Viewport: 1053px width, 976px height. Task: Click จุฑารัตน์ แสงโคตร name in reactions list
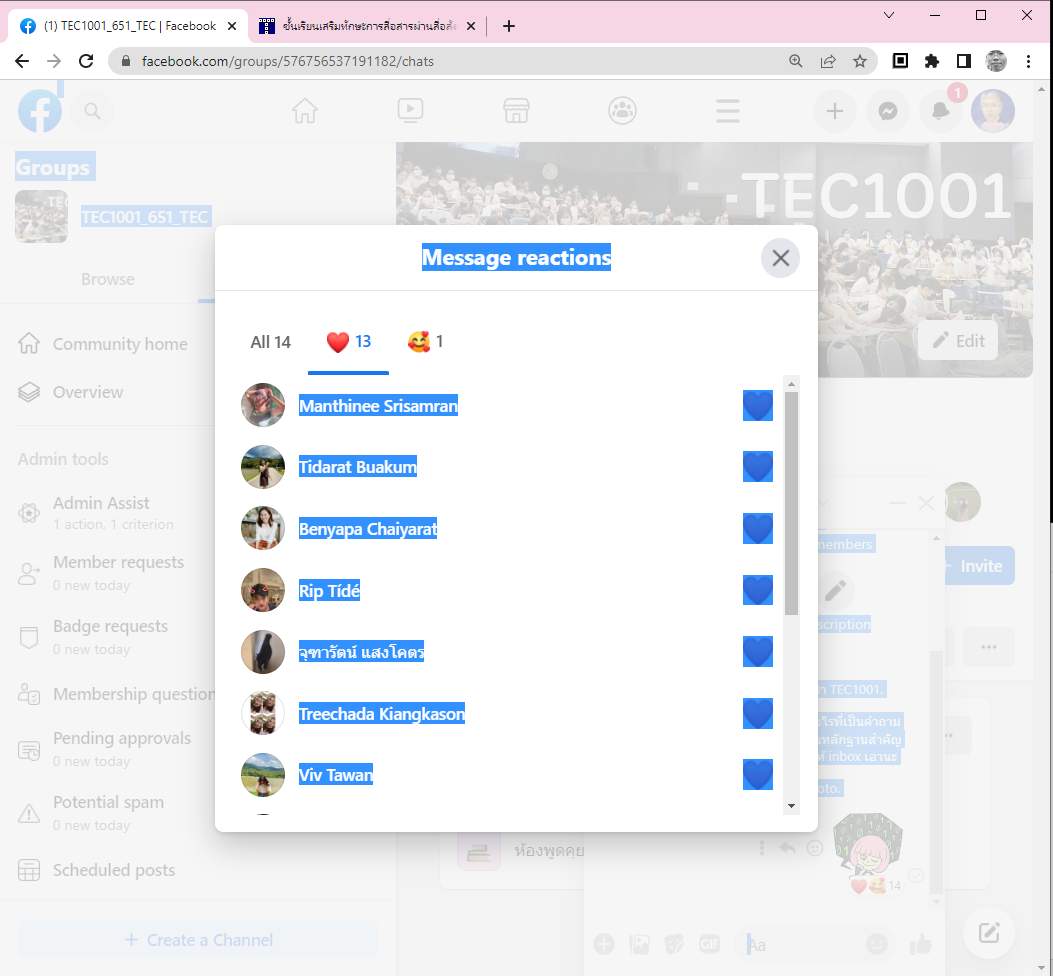pyautogui.click(x=361, y=652)
